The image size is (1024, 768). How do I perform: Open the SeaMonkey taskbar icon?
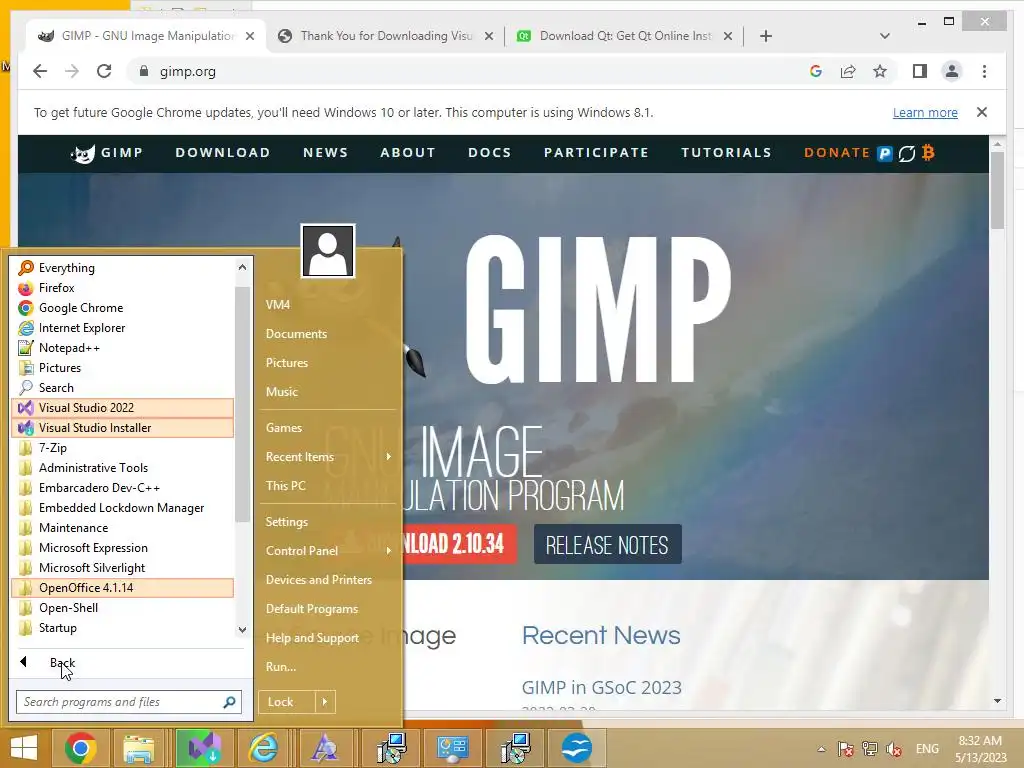(577, 748)
